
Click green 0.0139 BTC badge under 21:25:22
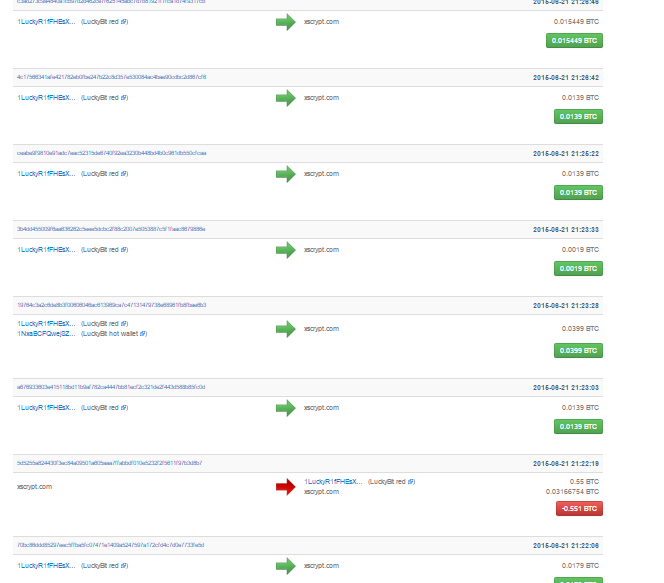(x=578, y=193)
